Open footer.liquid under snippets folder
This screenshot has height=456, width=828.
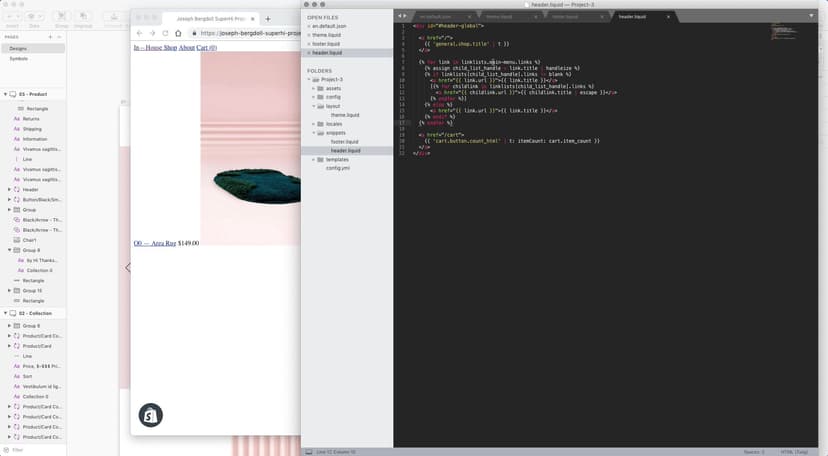click(344, 142)
